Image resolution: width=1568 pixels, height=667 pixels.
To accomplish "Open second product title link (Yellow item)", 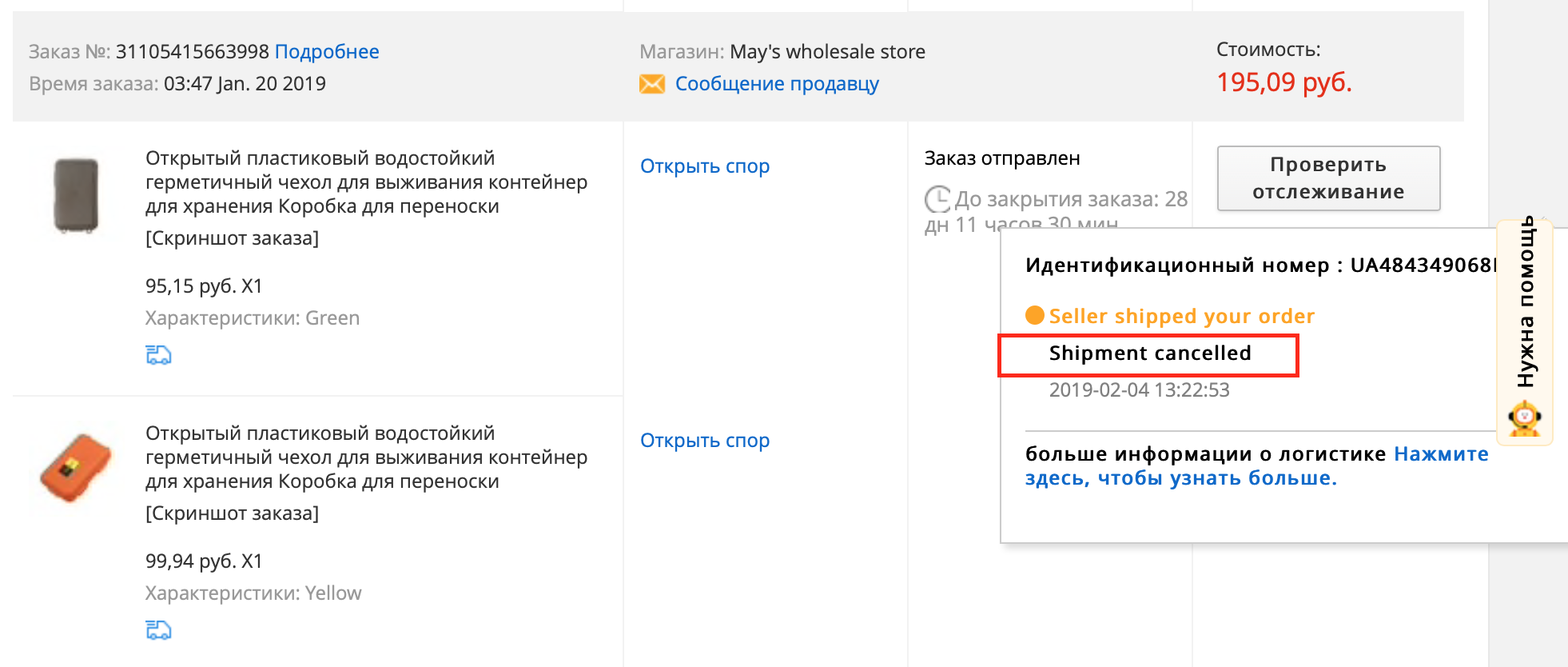I will (x=366, y=457).
